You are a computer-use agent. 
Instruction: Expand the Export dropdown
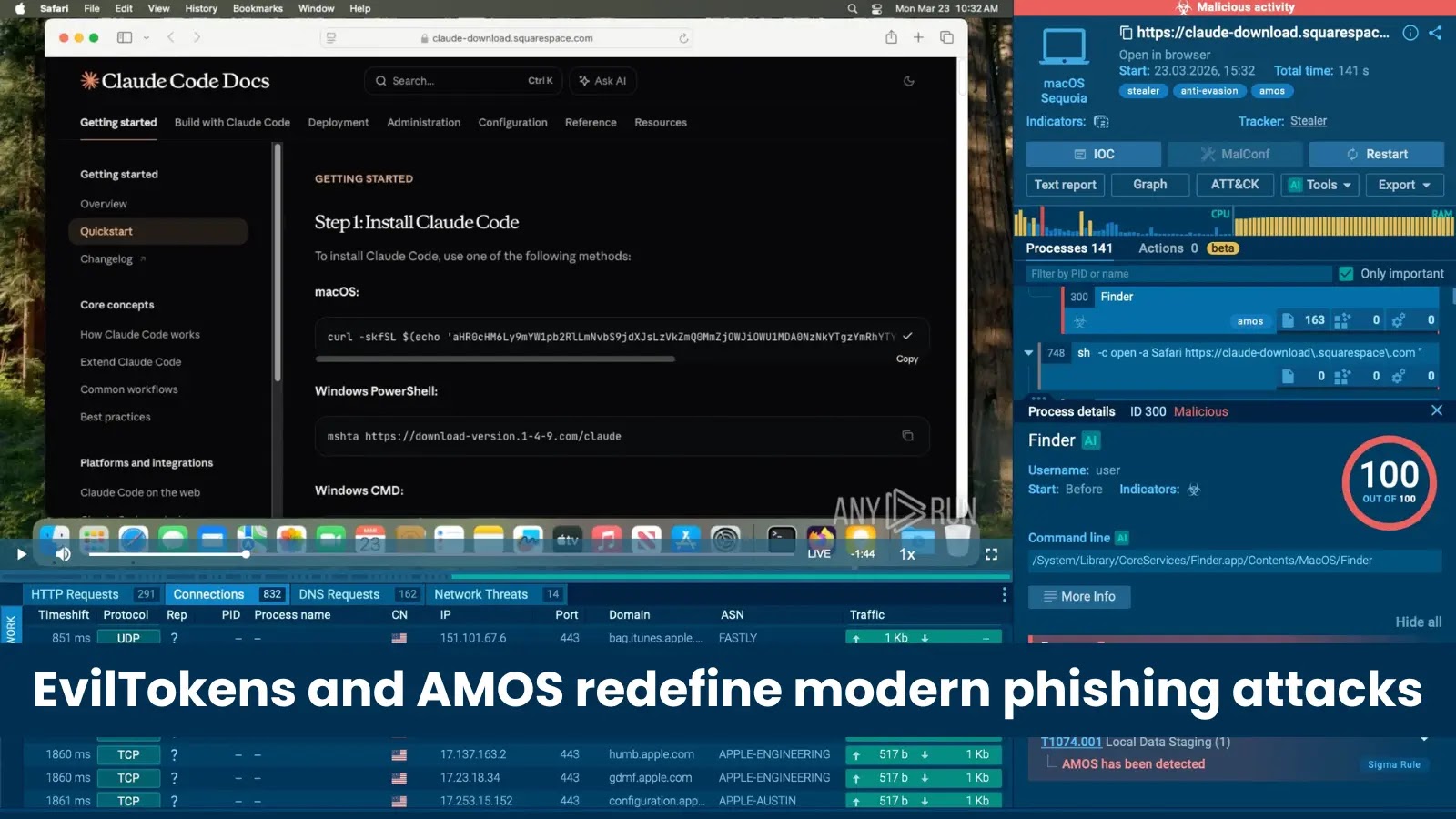[x=1404, y=185]
